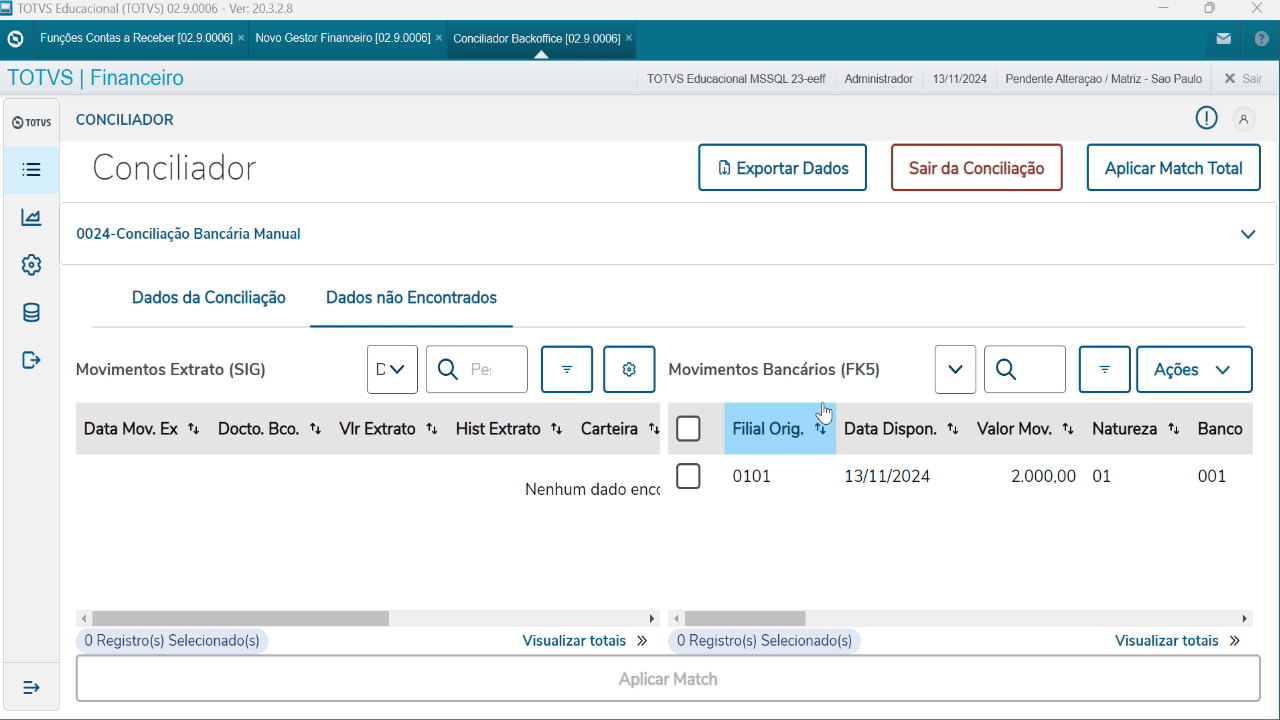
Task: Open filter for Movimentos Extrato (SIG)
Action: [567, 369]
